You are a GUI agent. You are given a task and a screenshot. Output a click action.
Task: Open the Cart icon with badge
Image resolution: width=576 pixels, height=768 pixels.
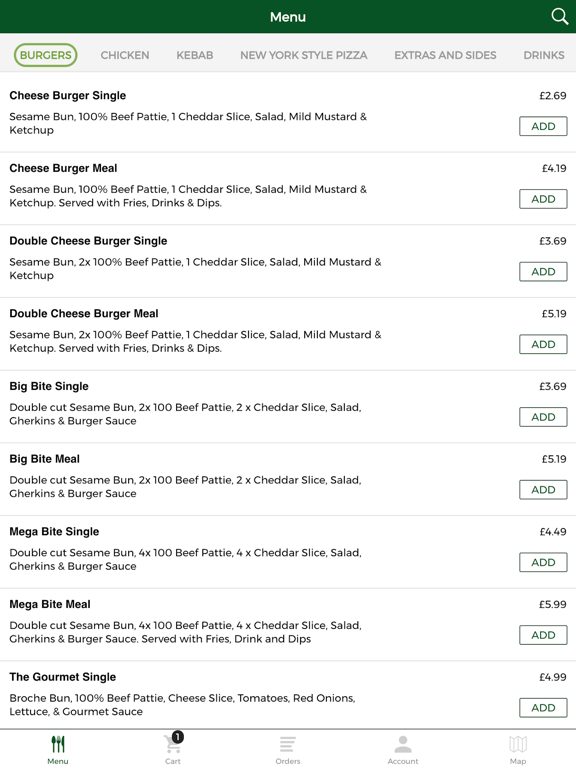173,743
